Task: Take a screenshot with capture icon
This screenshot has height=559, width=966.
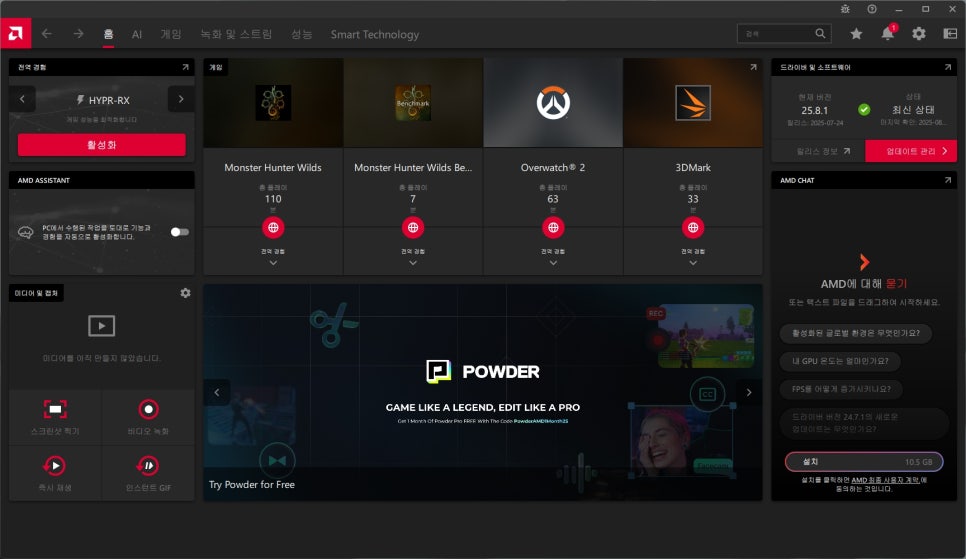Action: coord(55,409)
